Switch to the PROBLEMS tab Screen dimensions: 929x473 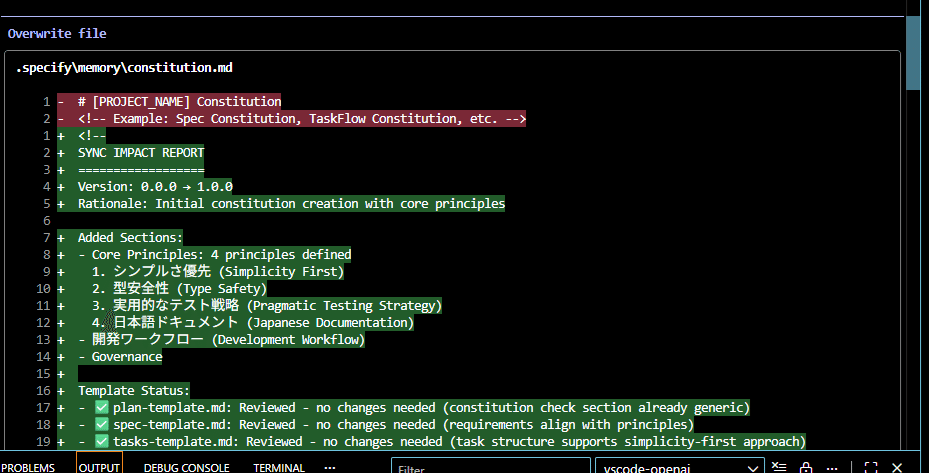[x=27, y=467]
